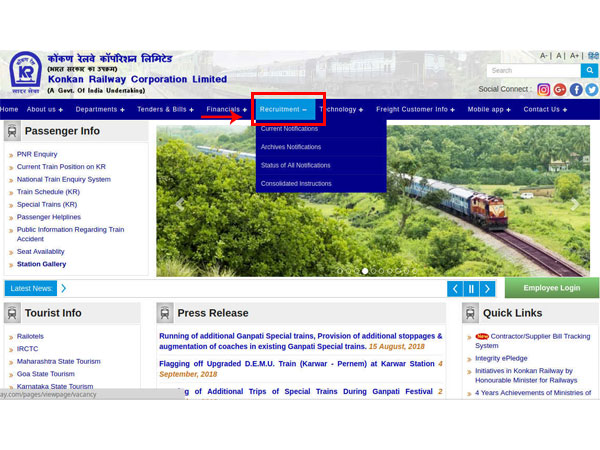
Task: Open Initiatives in Konkan Railway link
Action: (x=526, y=376)
